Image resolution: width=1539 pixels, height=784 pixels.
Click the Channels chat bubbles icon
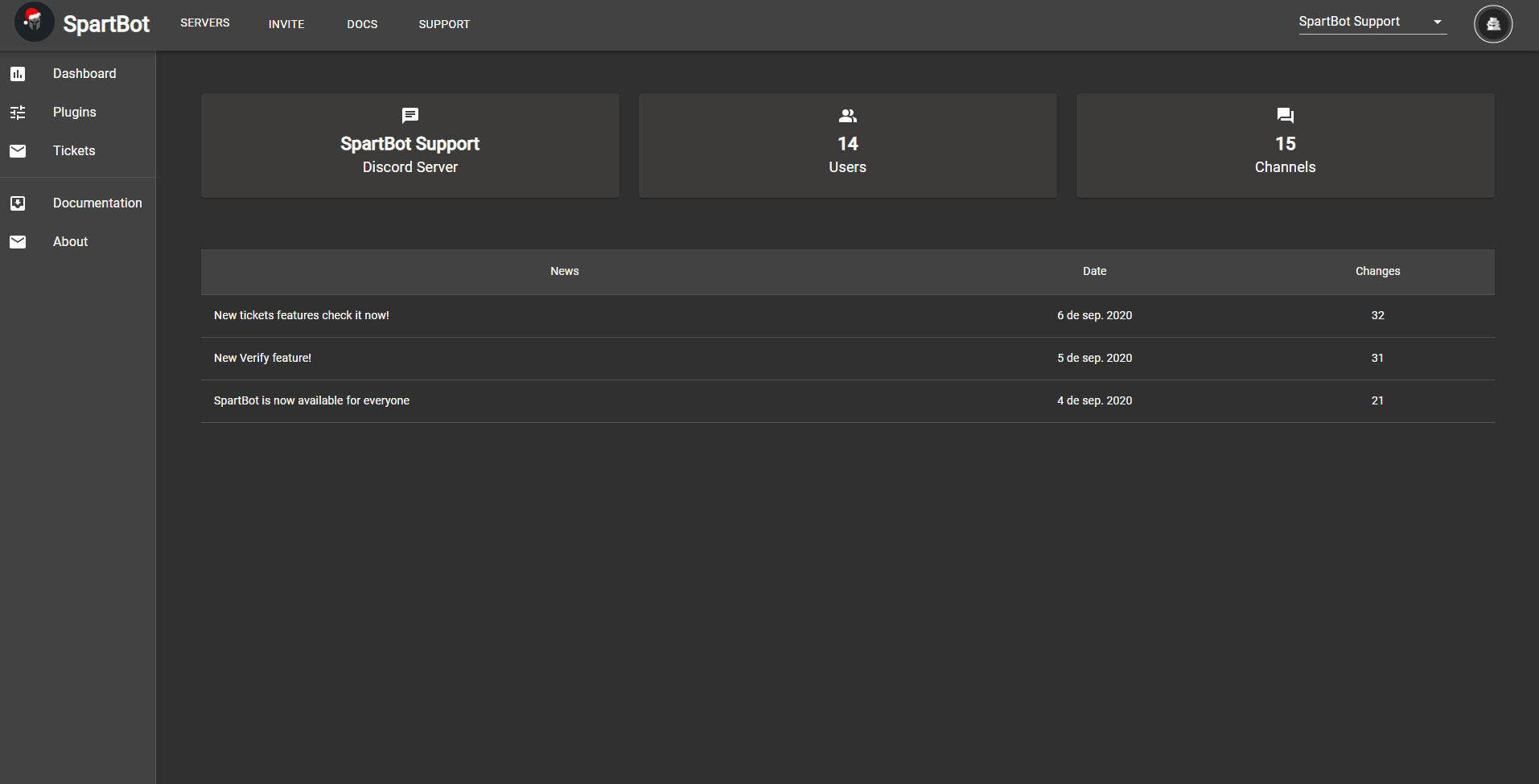point(1285,116)
